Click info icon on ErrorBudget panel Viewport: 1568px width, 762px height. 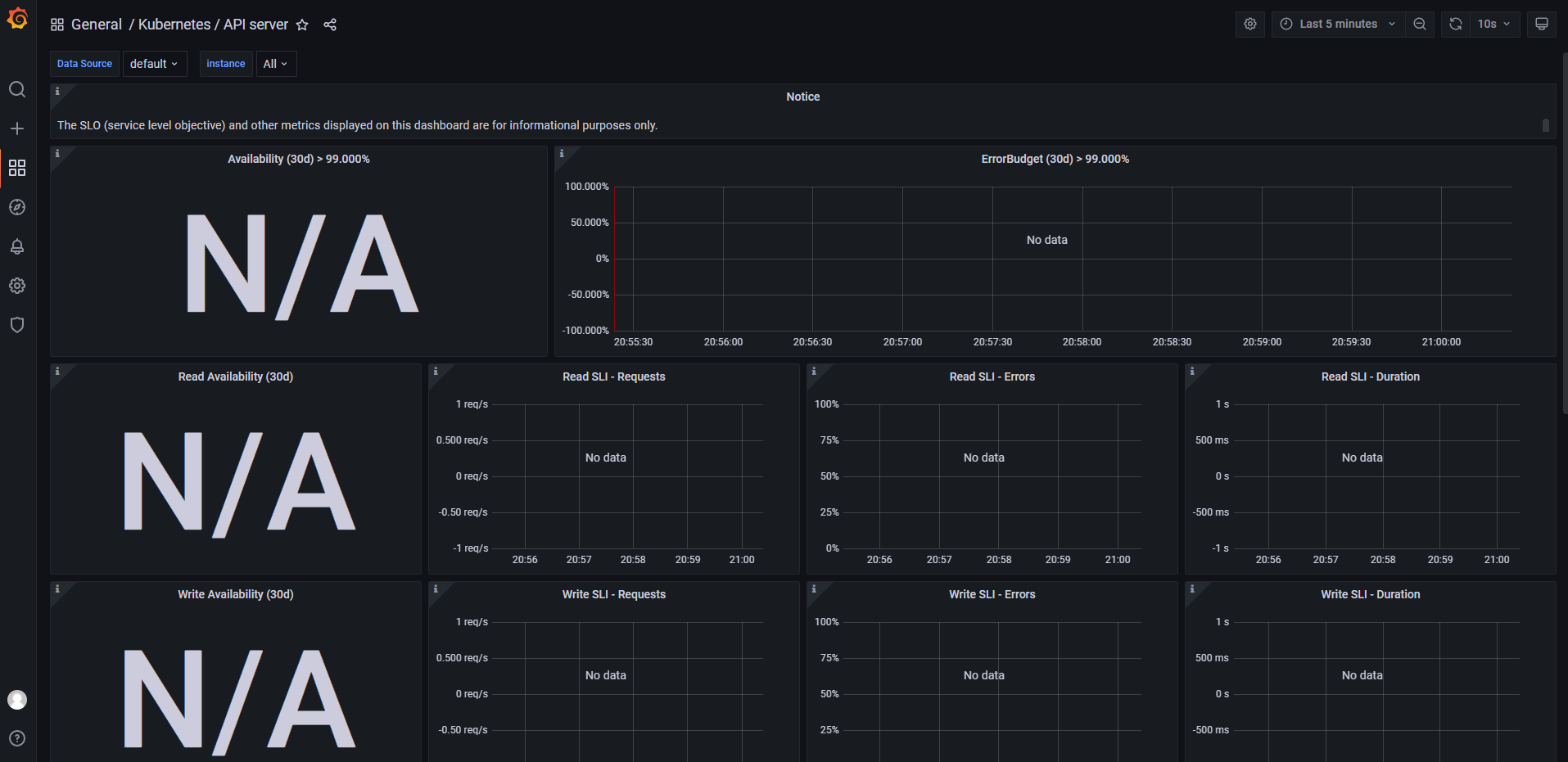[x=562, y=154]
